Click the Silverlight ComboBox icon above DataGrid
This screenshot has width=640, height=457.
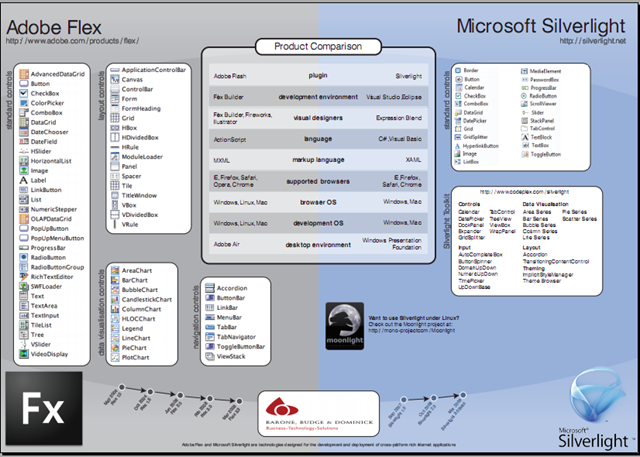tap(458, 104)
